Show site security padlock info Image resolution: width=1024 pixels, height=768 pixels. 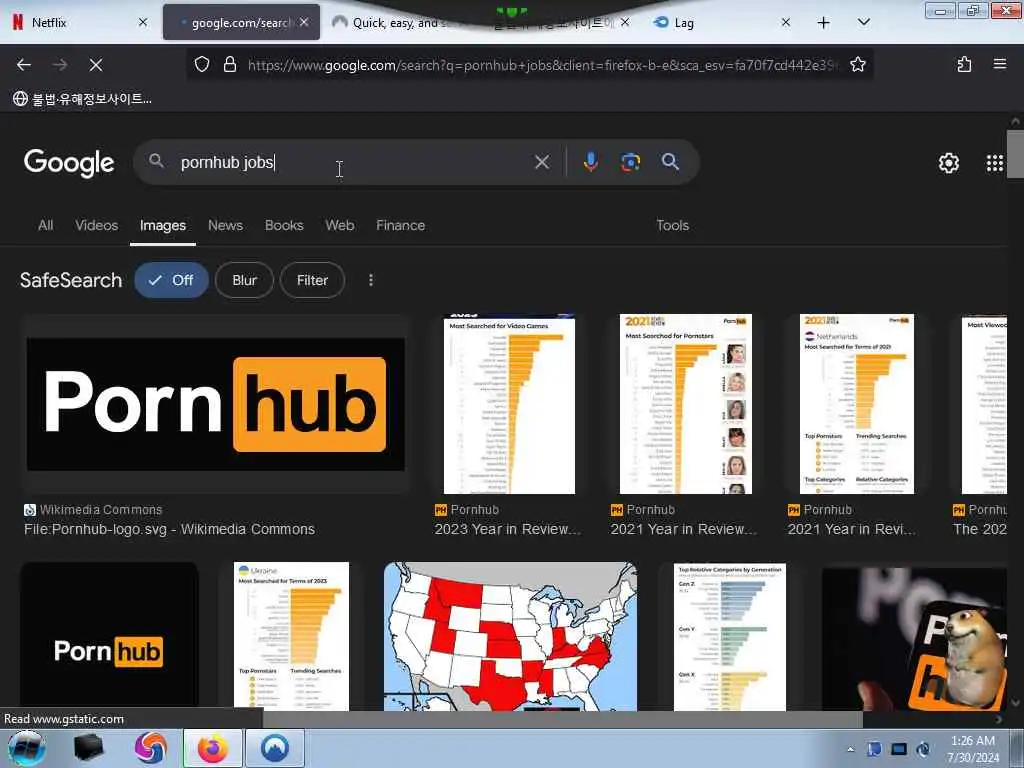[230, 65]
